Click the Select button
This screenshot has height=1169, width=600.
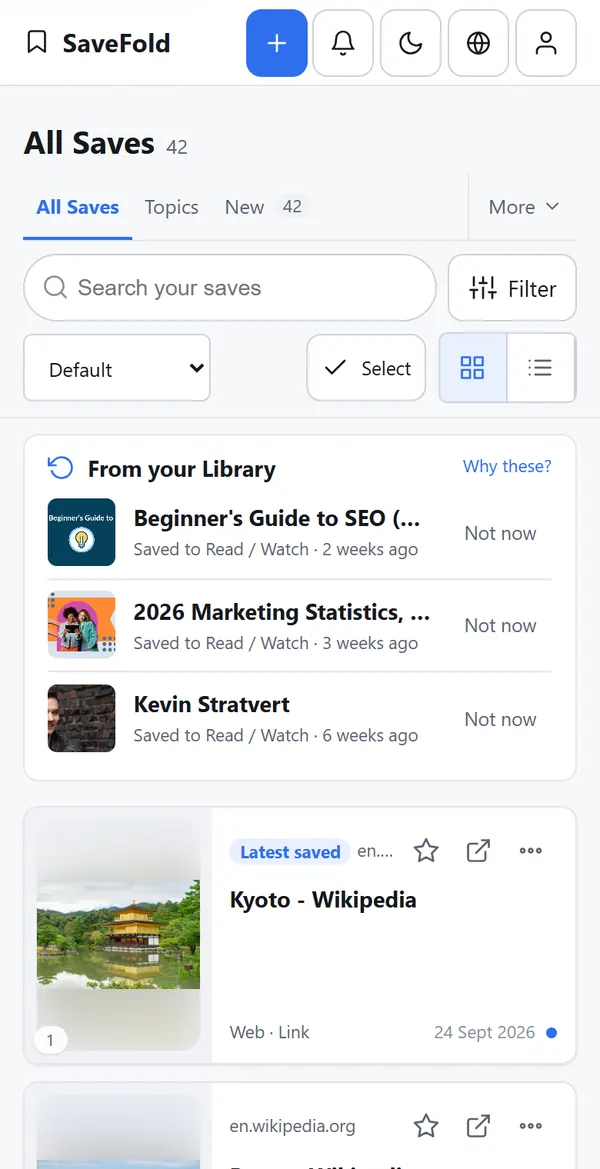click(x=366, y=368)
